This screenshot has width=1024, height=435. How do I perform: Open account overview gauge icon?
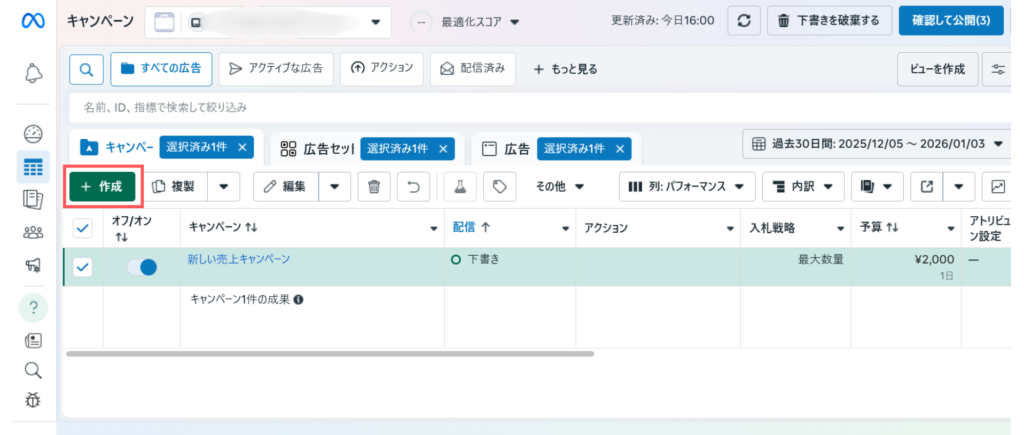click(33, 134)
